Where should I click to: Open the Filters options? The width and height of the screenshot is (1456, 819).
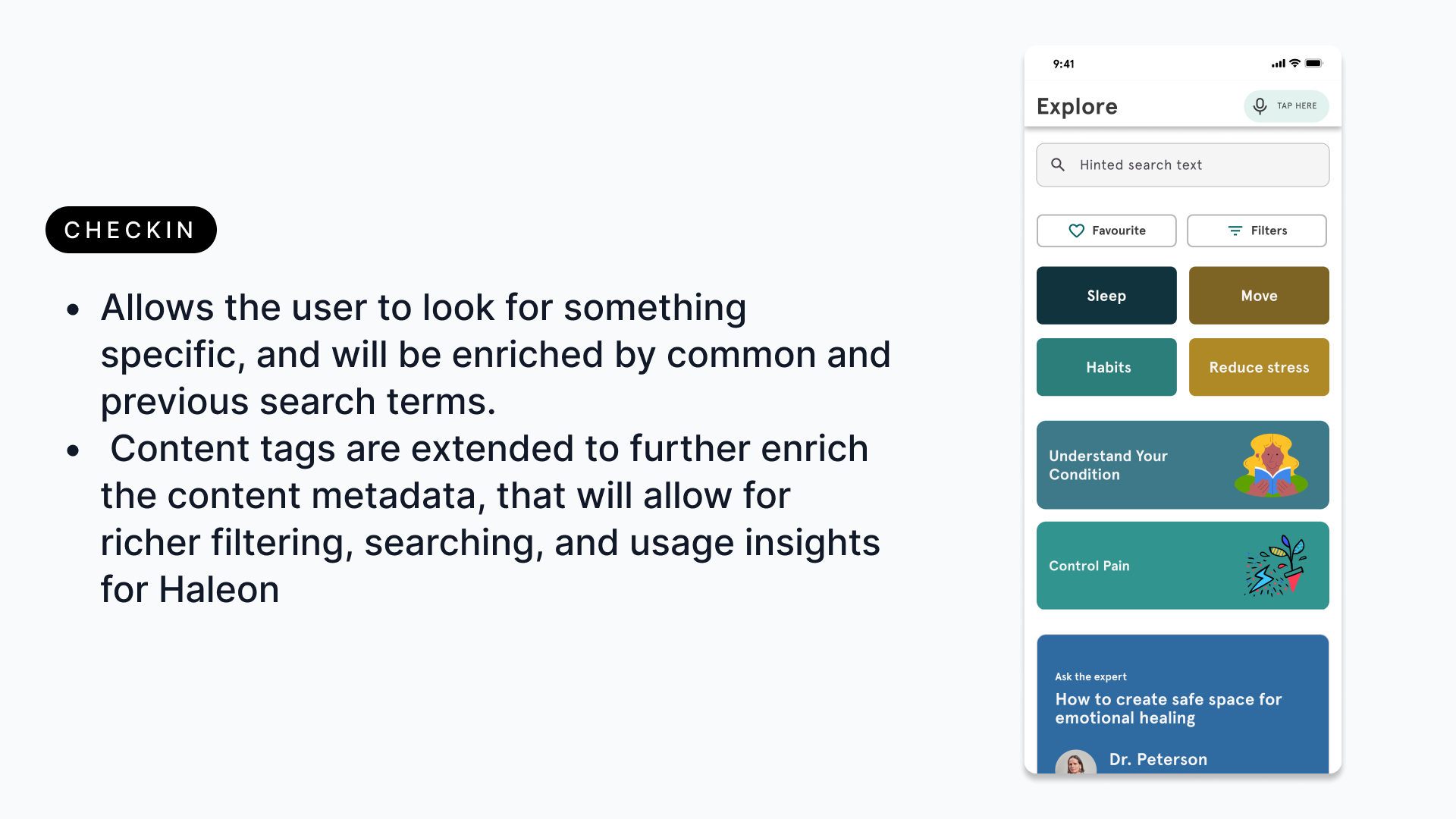click(1257, 231)
